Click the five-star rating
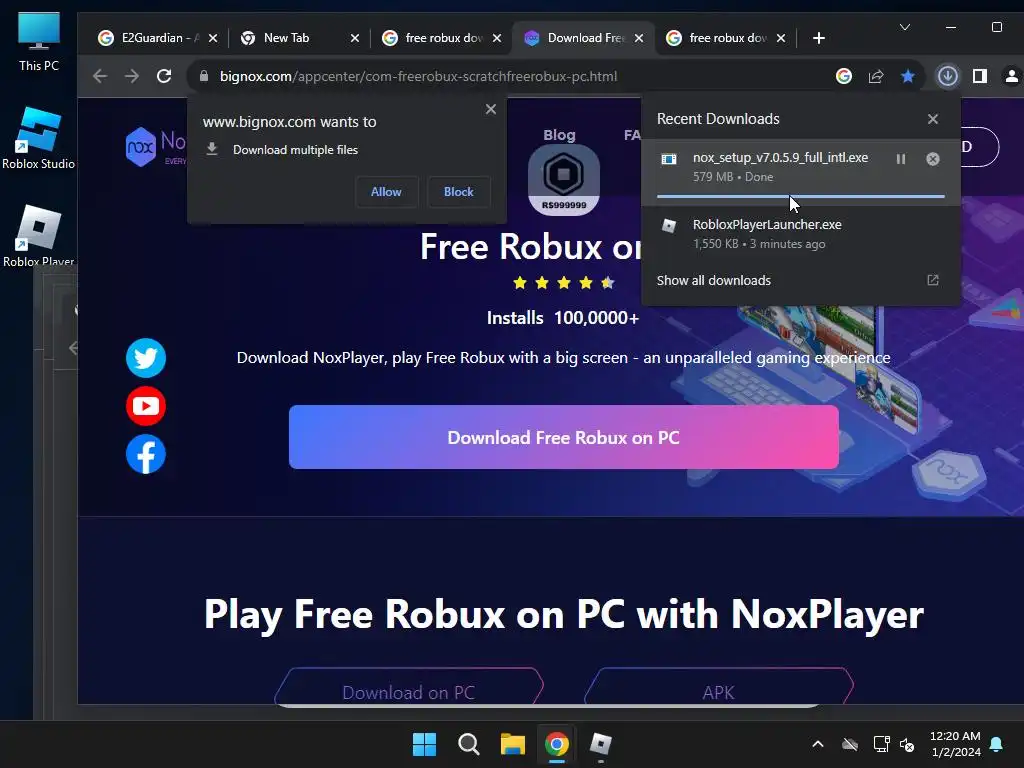This screenshot has width=1024, height=768. pyautogui.click(x=564, y=283)
